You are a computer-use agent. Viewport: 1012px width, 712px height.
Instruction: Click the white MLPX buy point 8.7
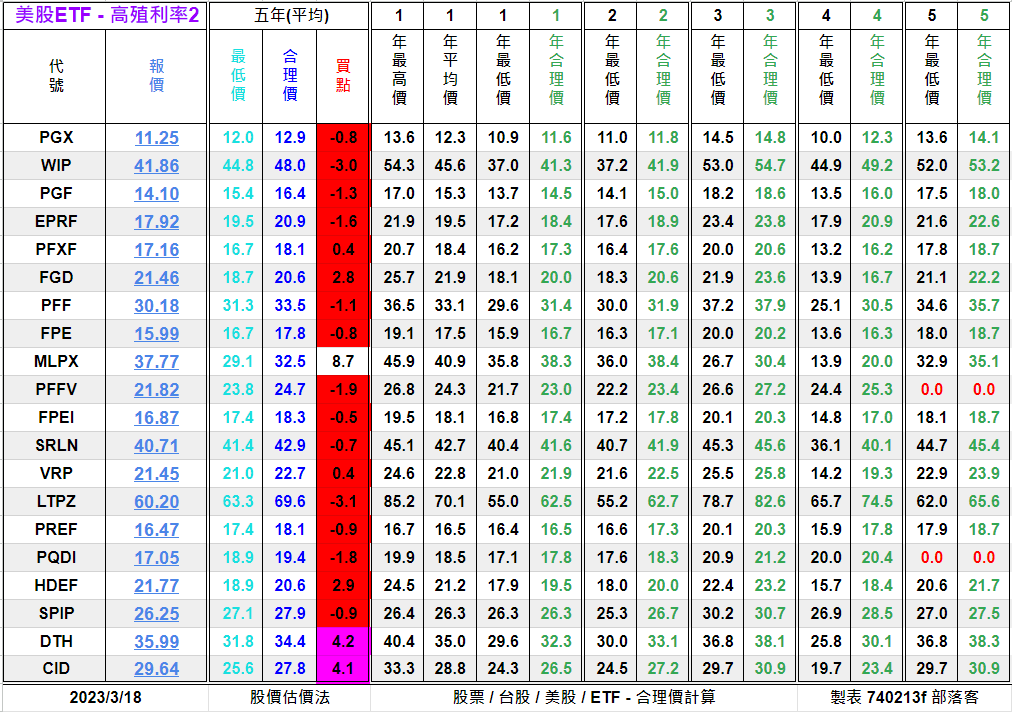point(343,361)
